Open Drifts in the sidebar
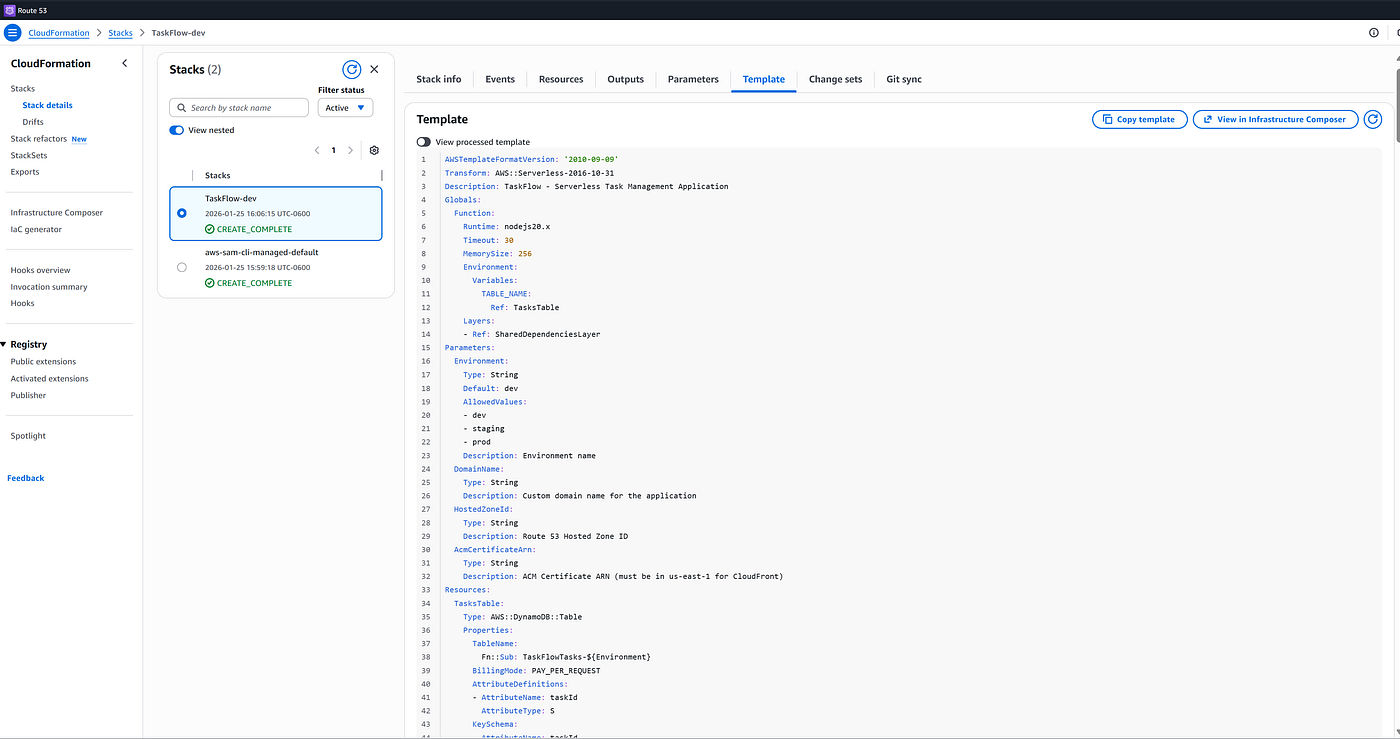The image size is (1400, 739). (33, 122)
